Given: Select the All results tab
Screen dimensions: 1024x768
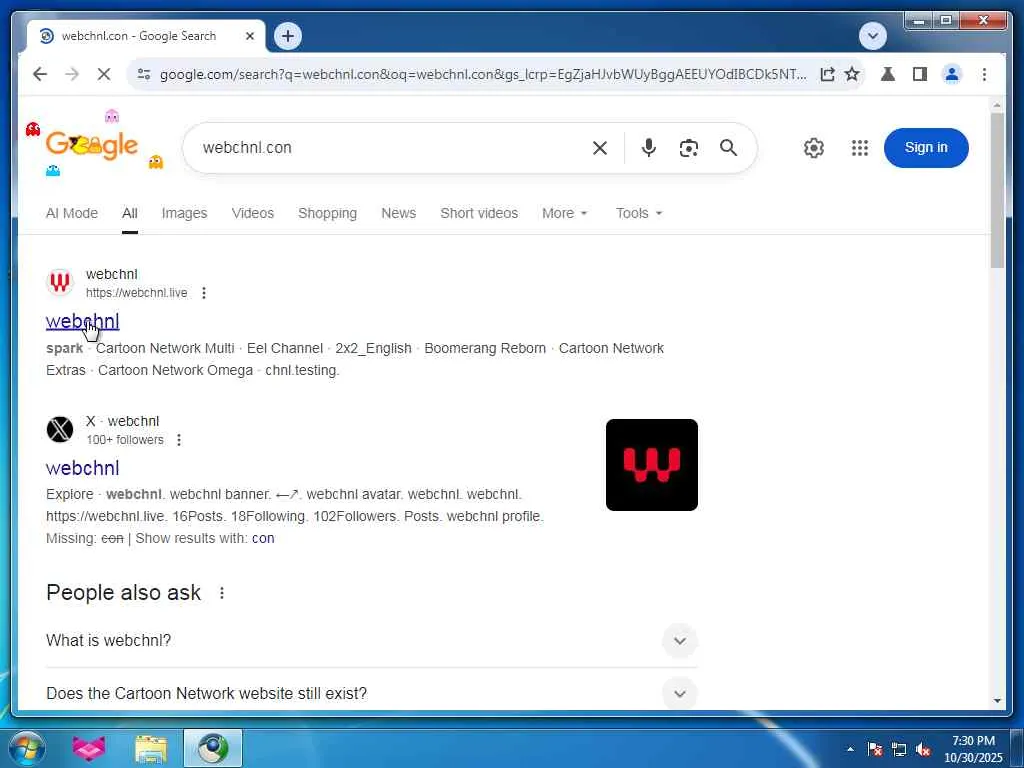Looking at the screenshot, I should (129, 214).
